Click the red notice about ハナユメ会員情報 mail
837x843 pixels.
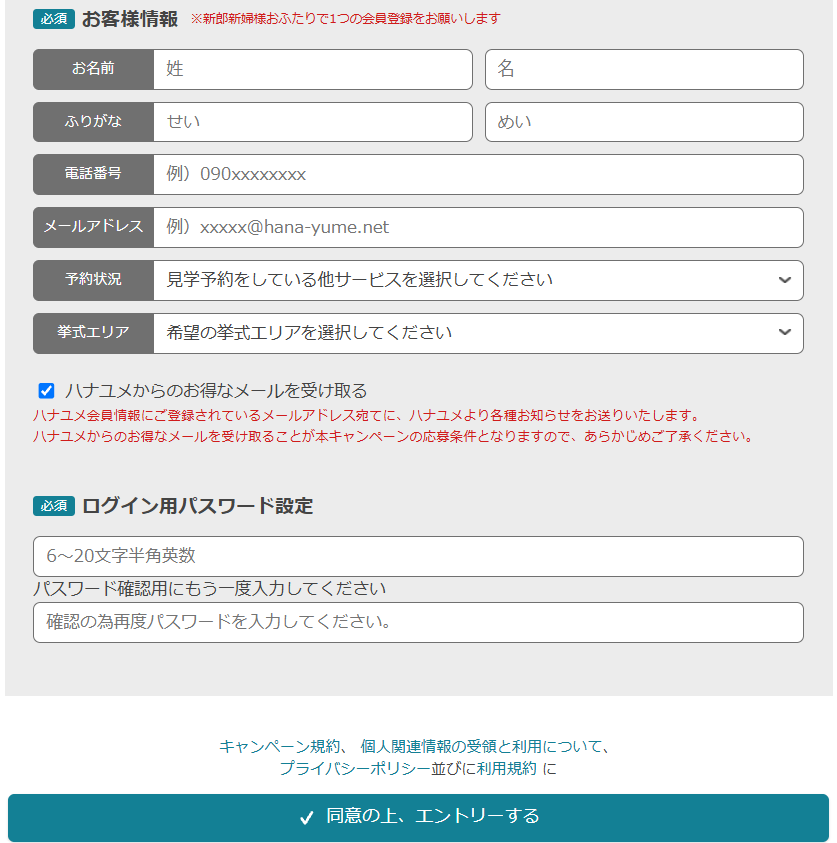[x=366, y=415]
